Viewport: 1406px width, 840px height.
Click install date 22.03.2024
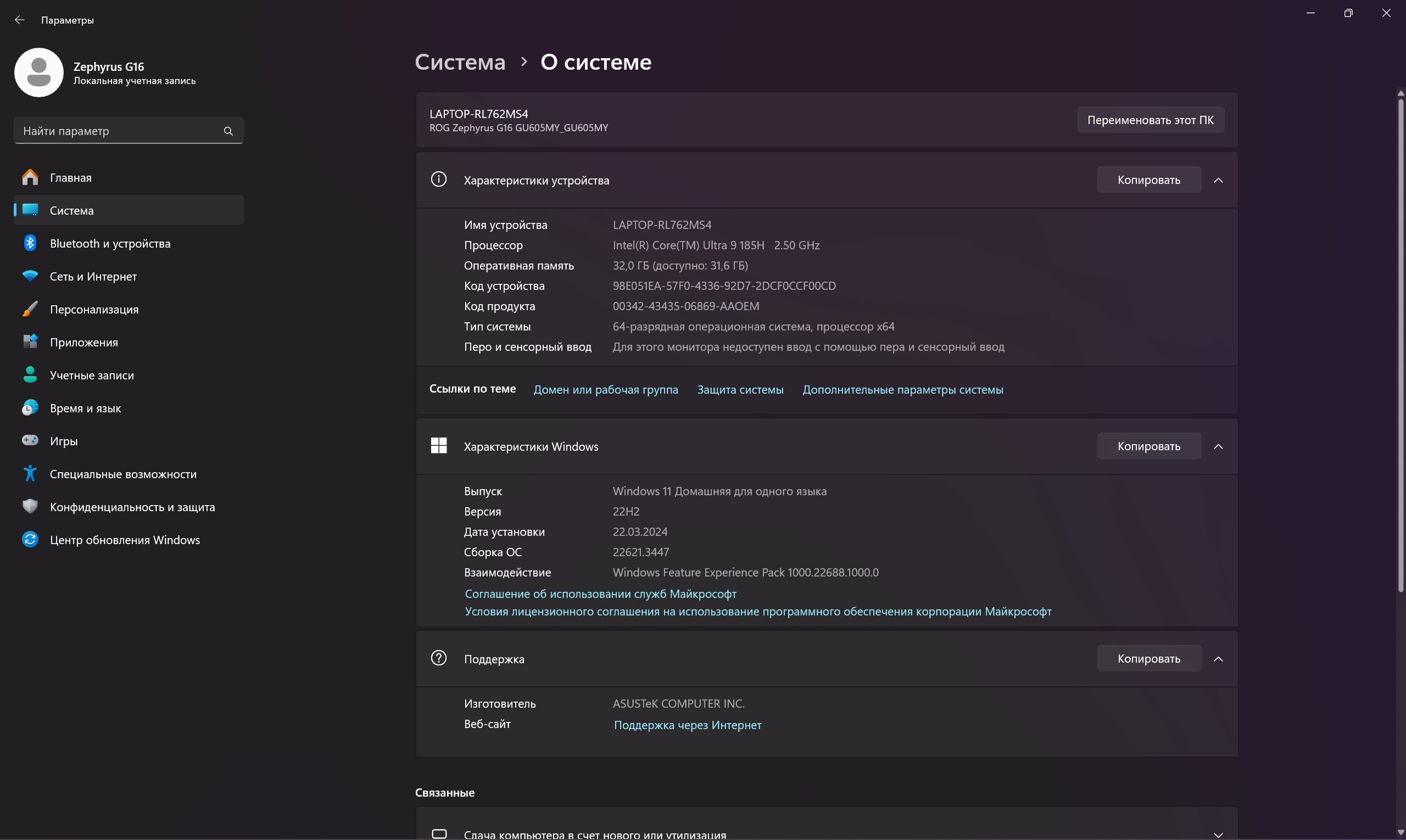pyautogui.click(x=640, y=531)
